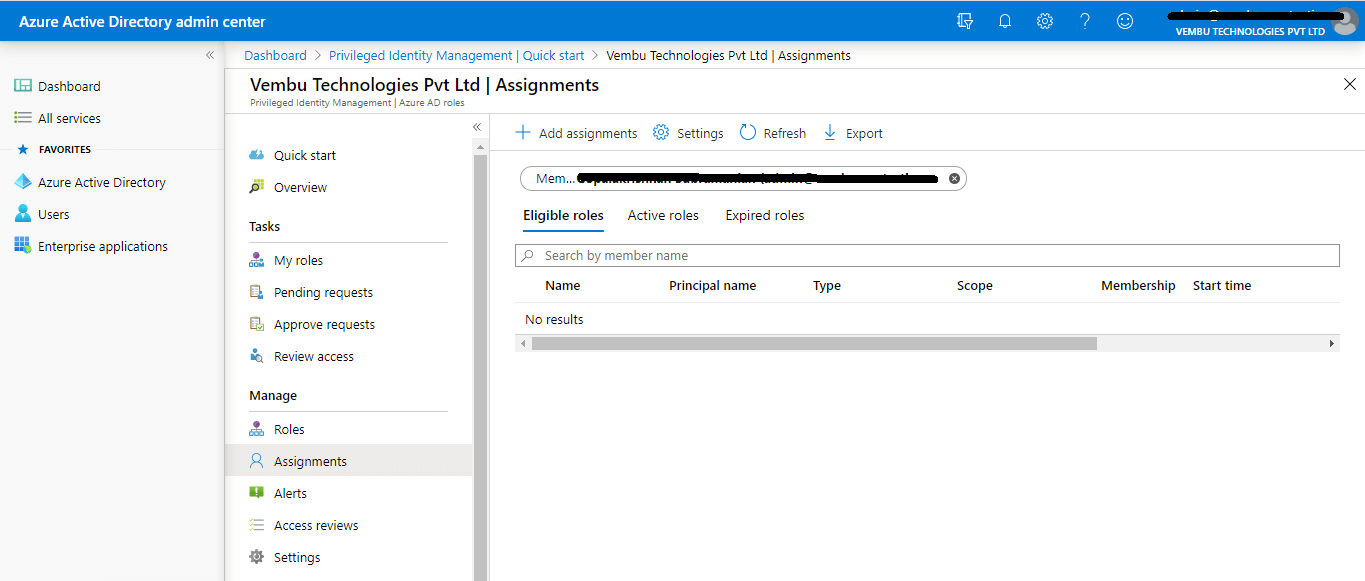Open the portal directory filter icon
Image resolution: width=1365 pixels, height=581 pixels.
click(x=965, y=21)
